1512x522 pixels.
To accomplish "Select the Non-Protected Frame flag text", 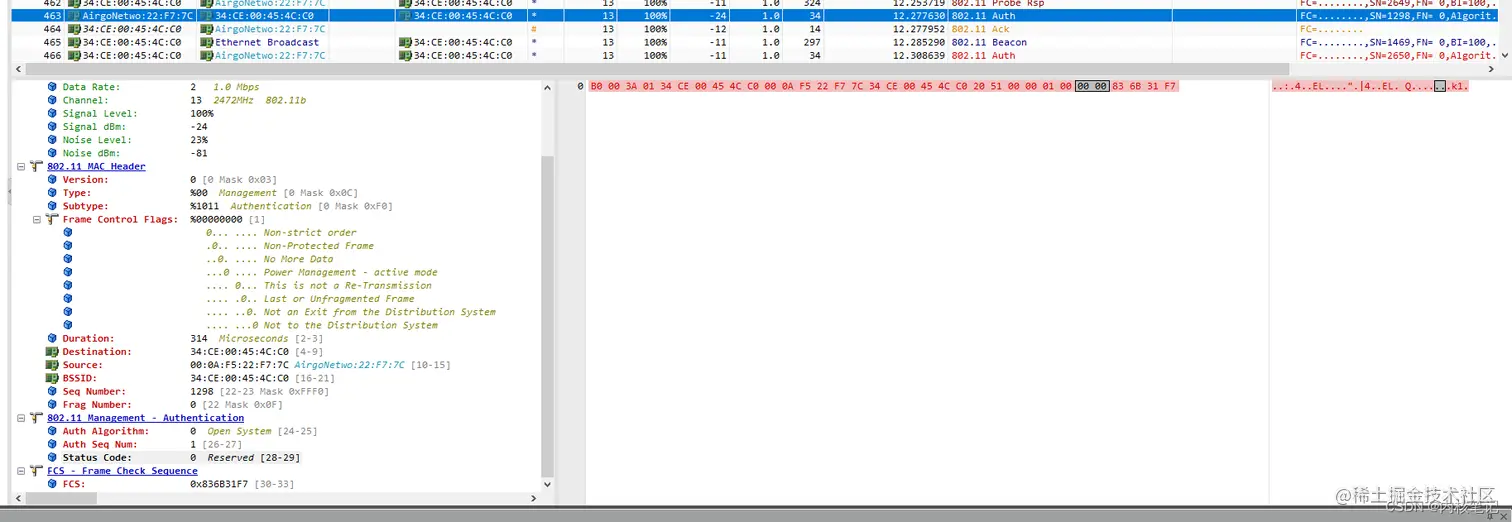I will point(290,246).
